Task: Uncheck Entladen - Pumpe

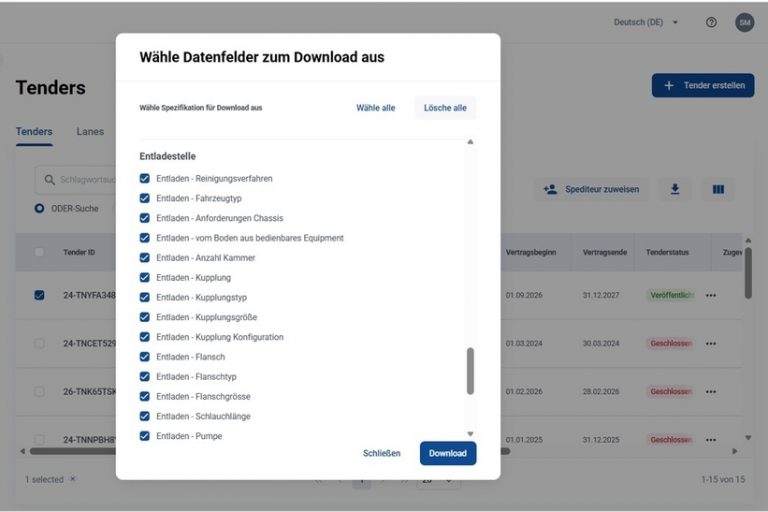Action: (x=144, y=436)
